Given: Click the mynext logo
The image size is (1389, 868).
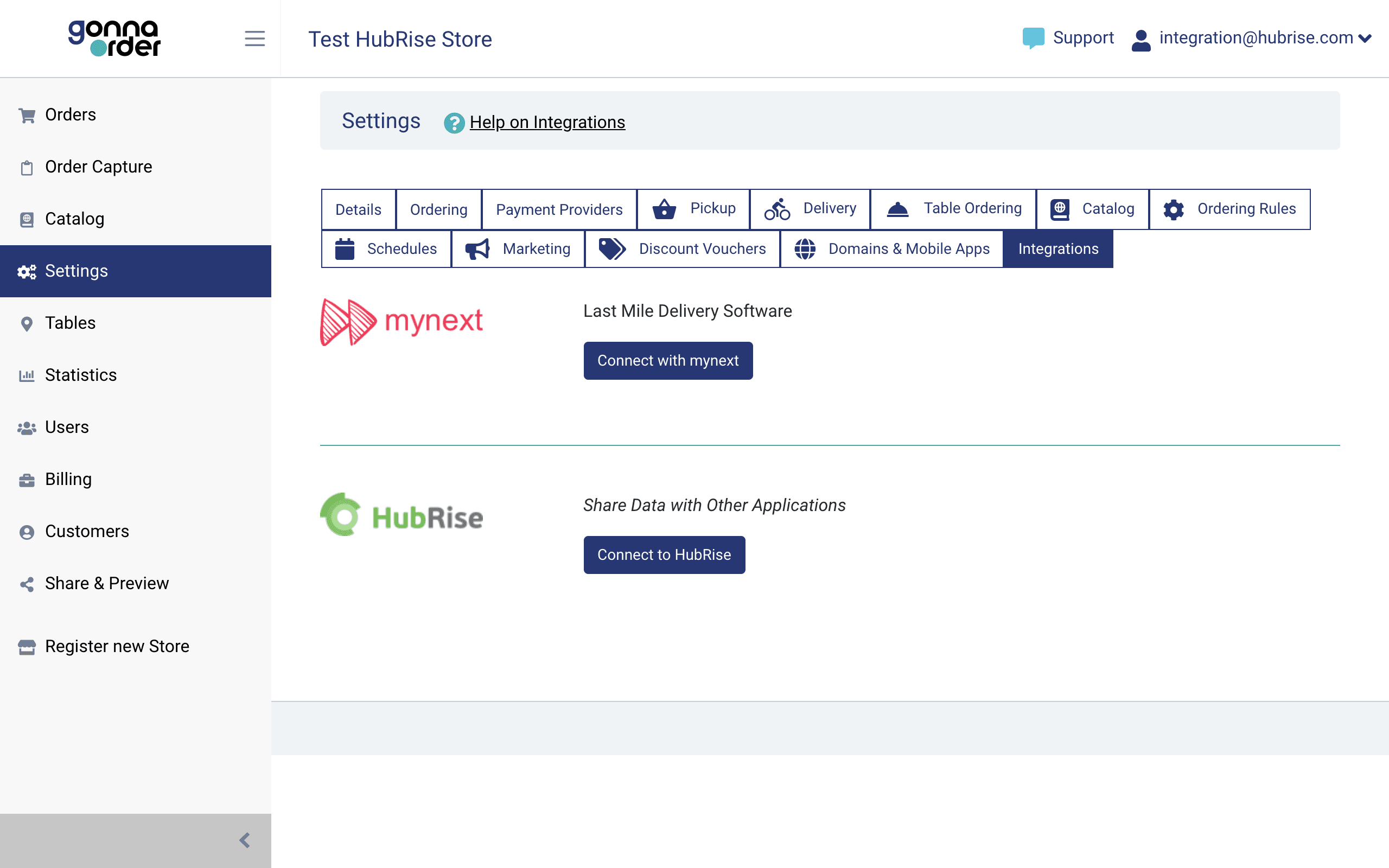Looking at the screenshot, I should 401,322.
